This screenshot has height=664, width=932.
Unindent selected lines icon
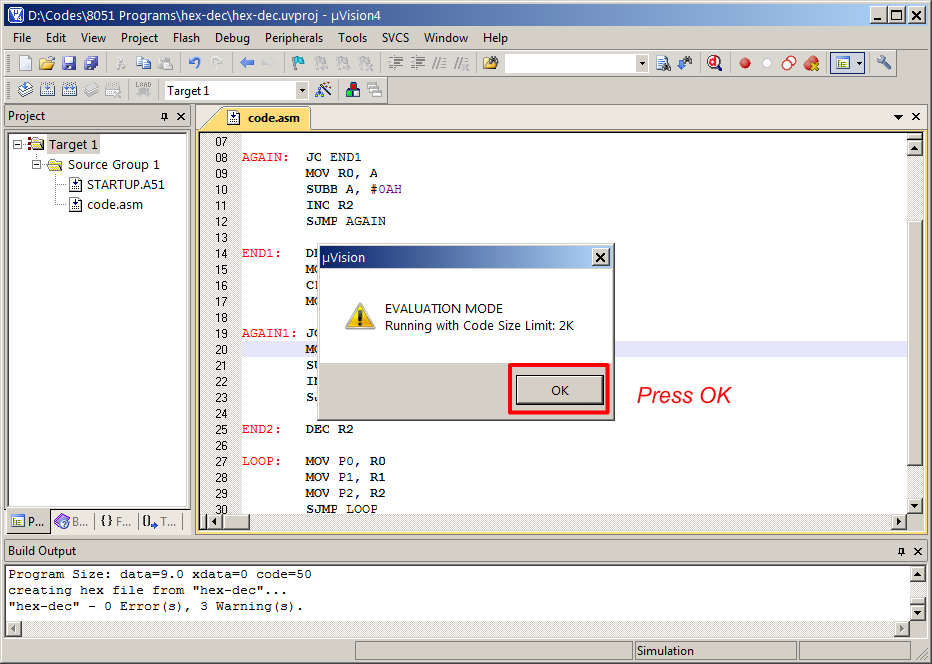pos(418,63)
